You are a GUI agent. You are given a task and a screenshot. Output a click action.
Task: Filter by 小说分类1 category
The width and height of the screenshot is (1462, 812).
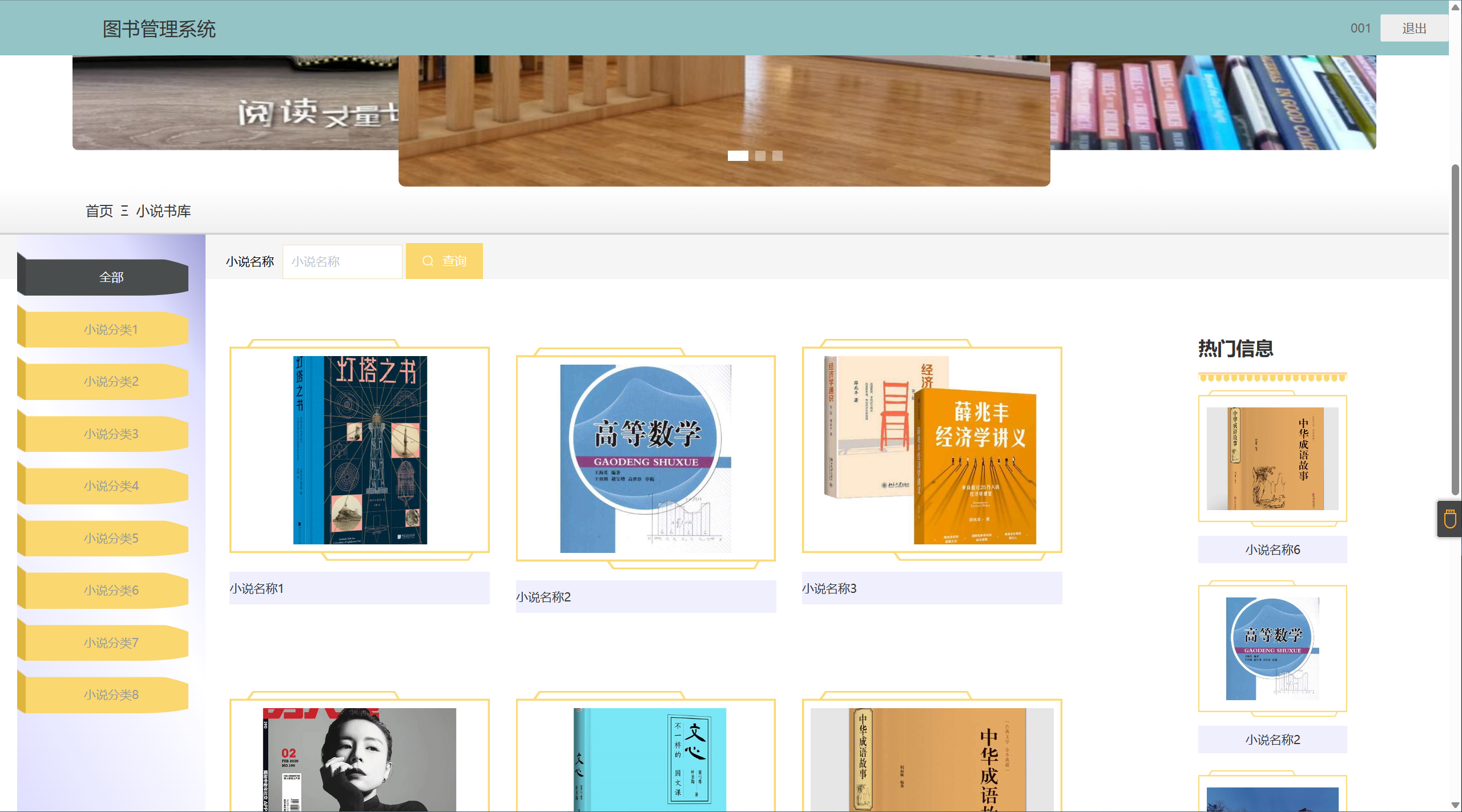[111, 329]
